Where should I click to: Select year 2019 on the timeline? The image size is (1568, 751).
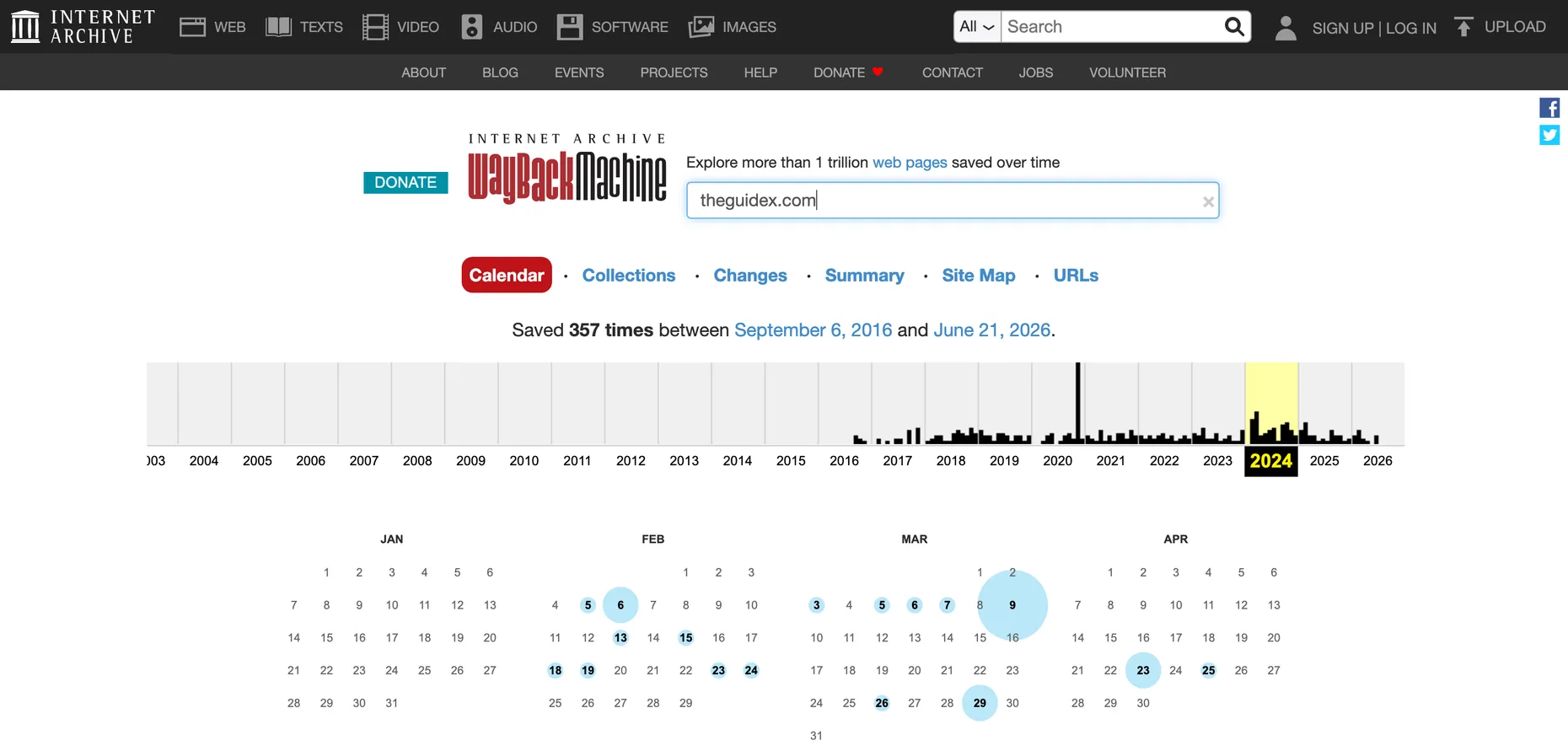pos(1004,461)
